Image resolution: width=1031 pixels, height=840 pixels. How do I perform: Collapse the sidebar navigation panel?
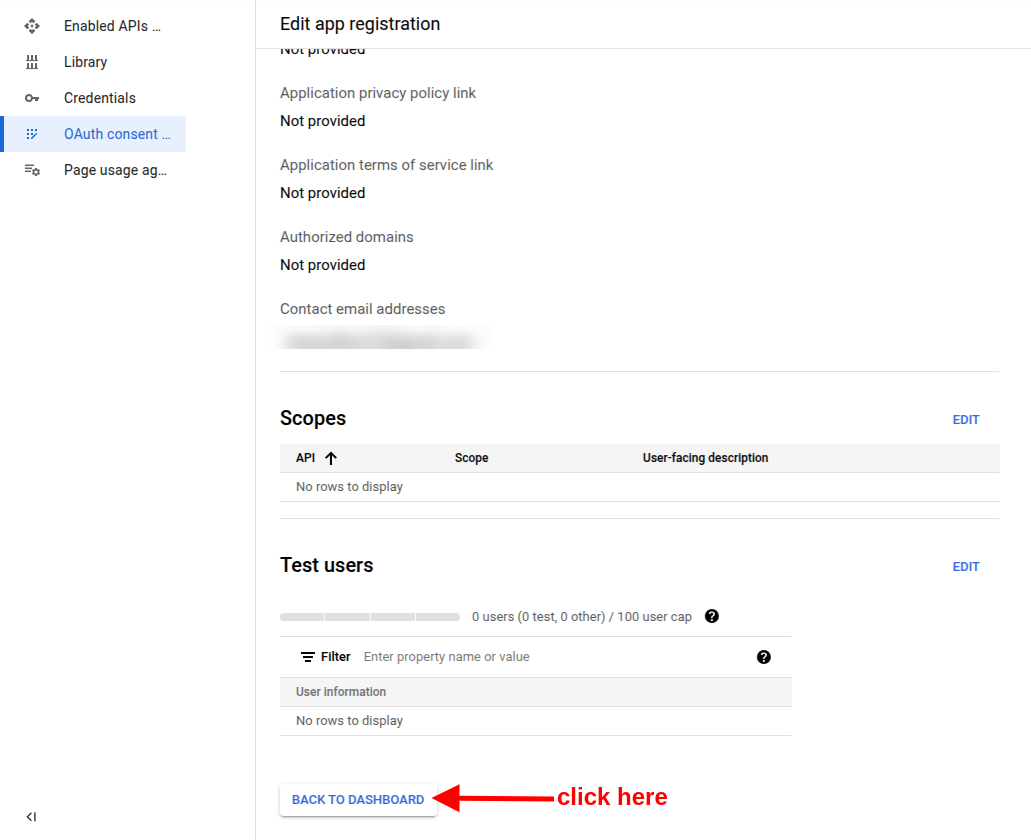point(31,817)
